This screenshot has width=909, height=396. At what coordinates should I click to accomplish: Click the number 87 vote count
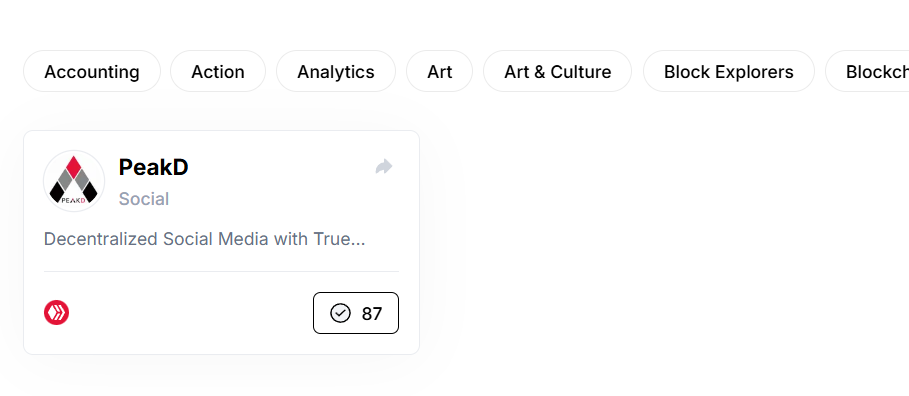point(372,314)
